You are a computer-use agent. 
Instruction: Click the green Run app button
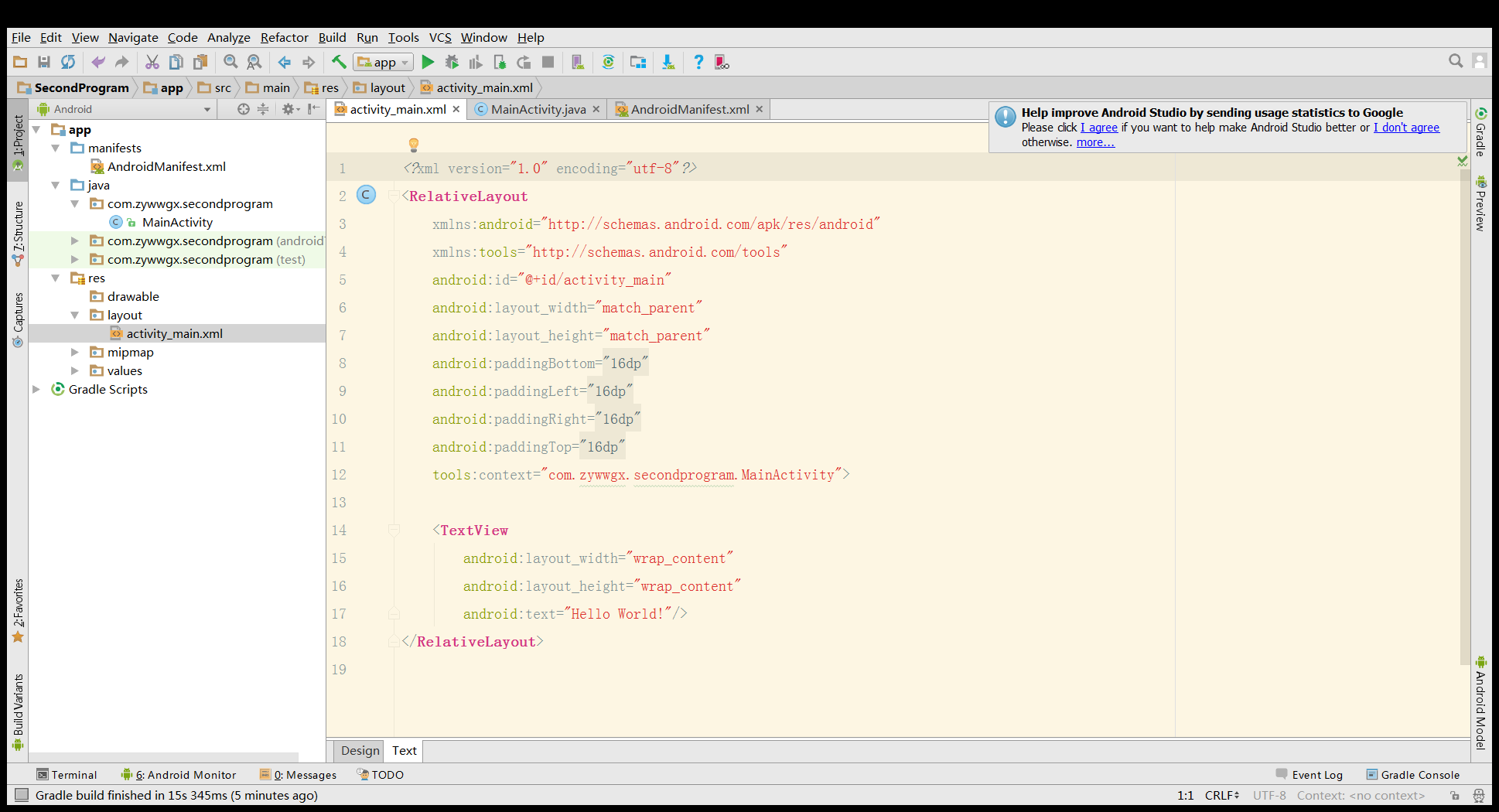(428, 63)
